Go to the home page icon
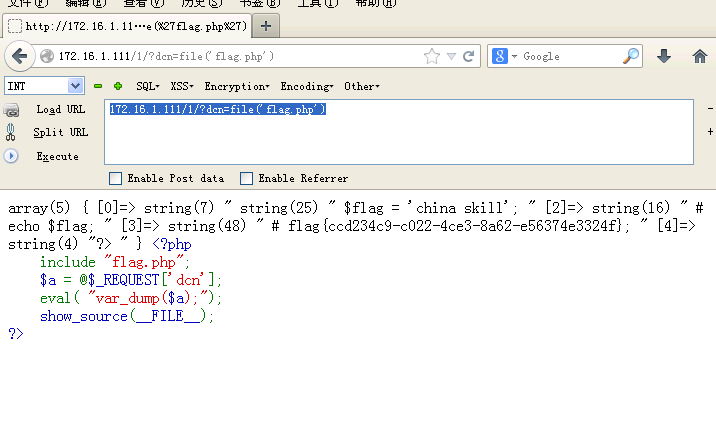 click(700, 56)
